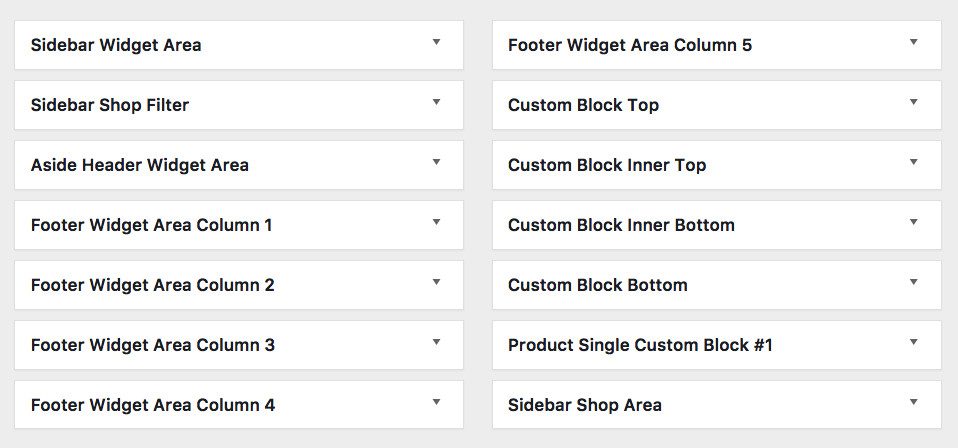Open Sidebar Shop Area arrow
Screen dimensions: 958x448
click(x=913, y=403)
